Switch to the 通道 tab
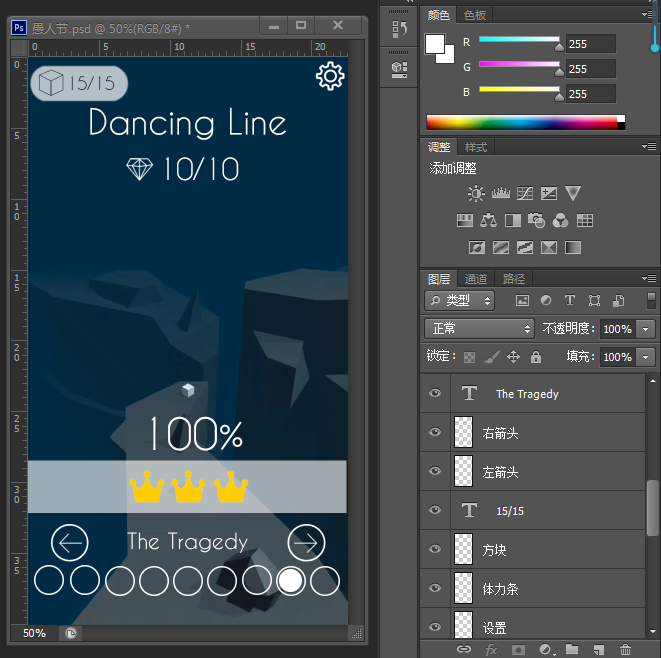The image size is (661, 658). coord(476,279)
